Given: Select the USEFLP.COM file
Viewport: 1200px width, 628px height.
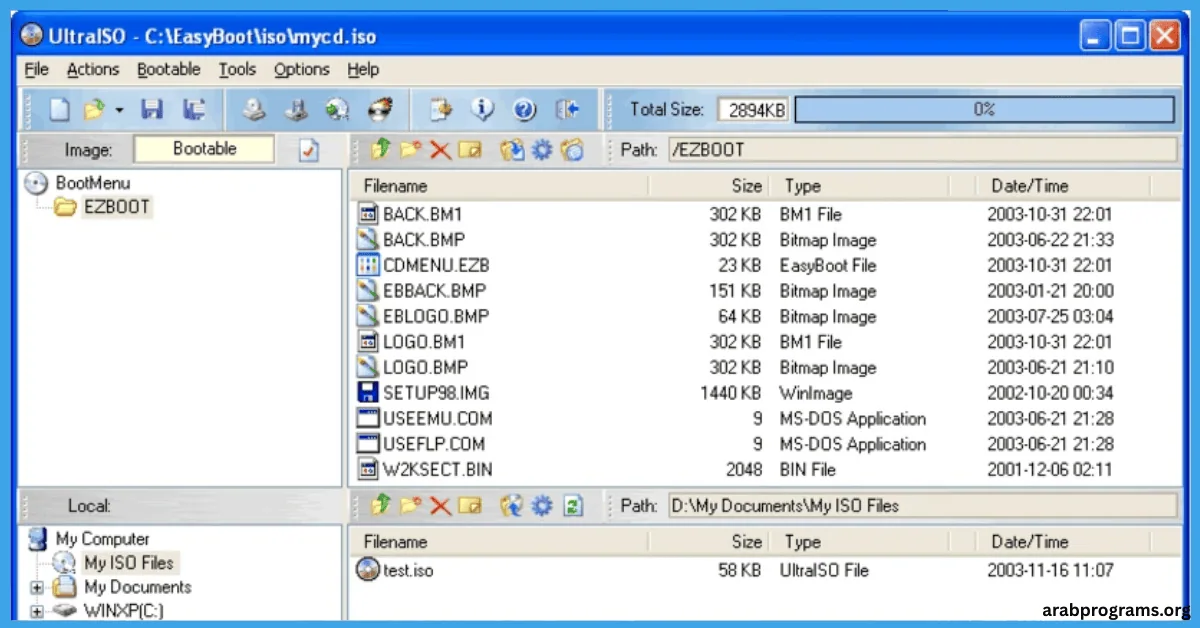Looking at the screenshot, I should coord(434,444).
